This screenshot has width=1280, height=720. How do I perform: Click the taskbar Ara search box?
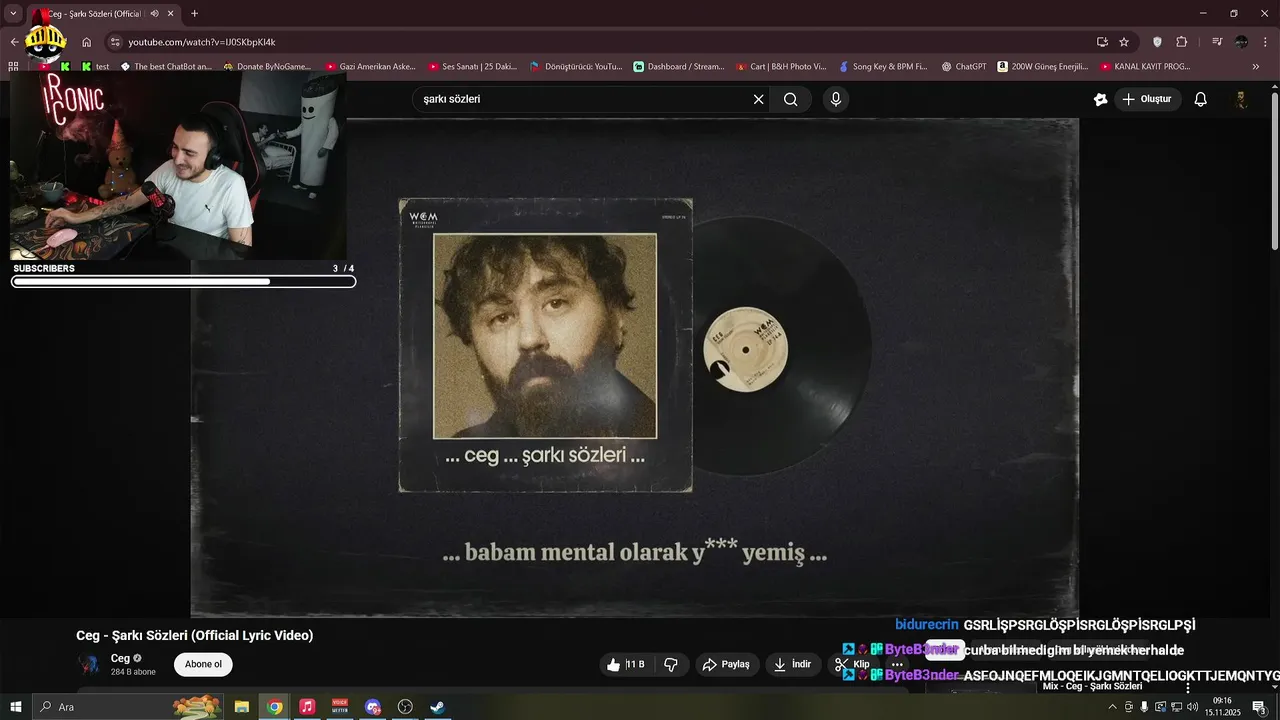point(128,707)
